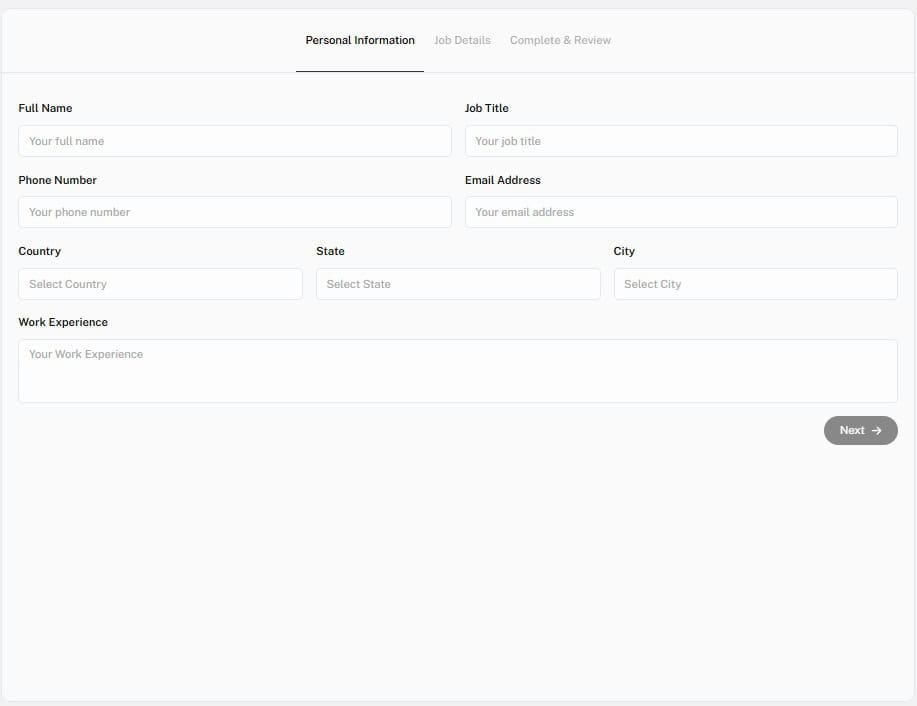Click the Your email address field
Screen dimensions: 917x706
(681, 212)
